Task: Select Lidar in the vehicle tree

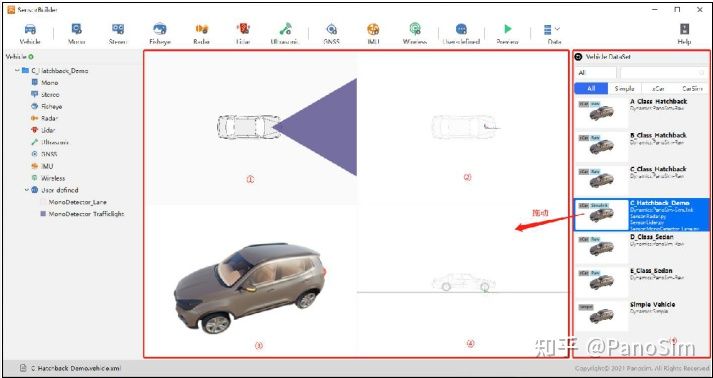Action: [44, 130]
